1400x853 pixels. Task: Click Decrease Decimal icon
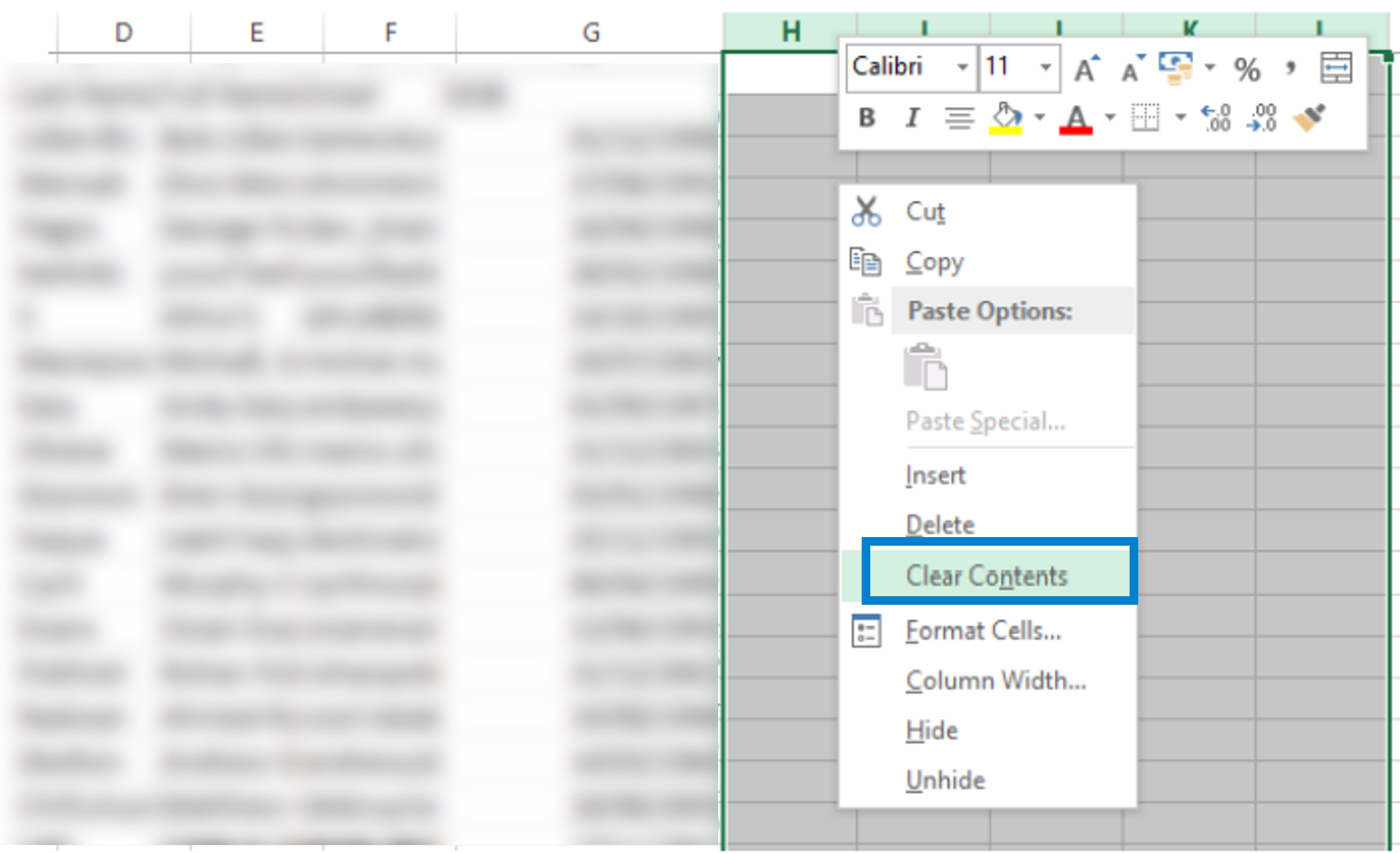point(1261,117)
